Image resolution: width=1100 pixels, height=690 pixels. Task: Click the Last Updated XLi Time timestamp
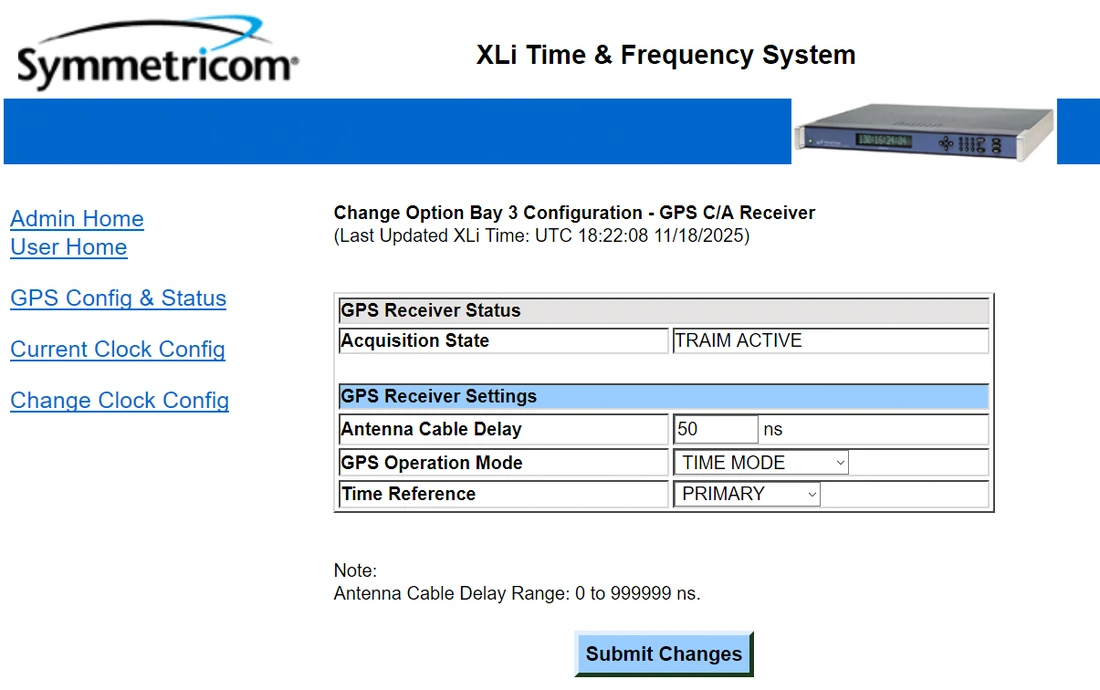click(x=541, y=236)
